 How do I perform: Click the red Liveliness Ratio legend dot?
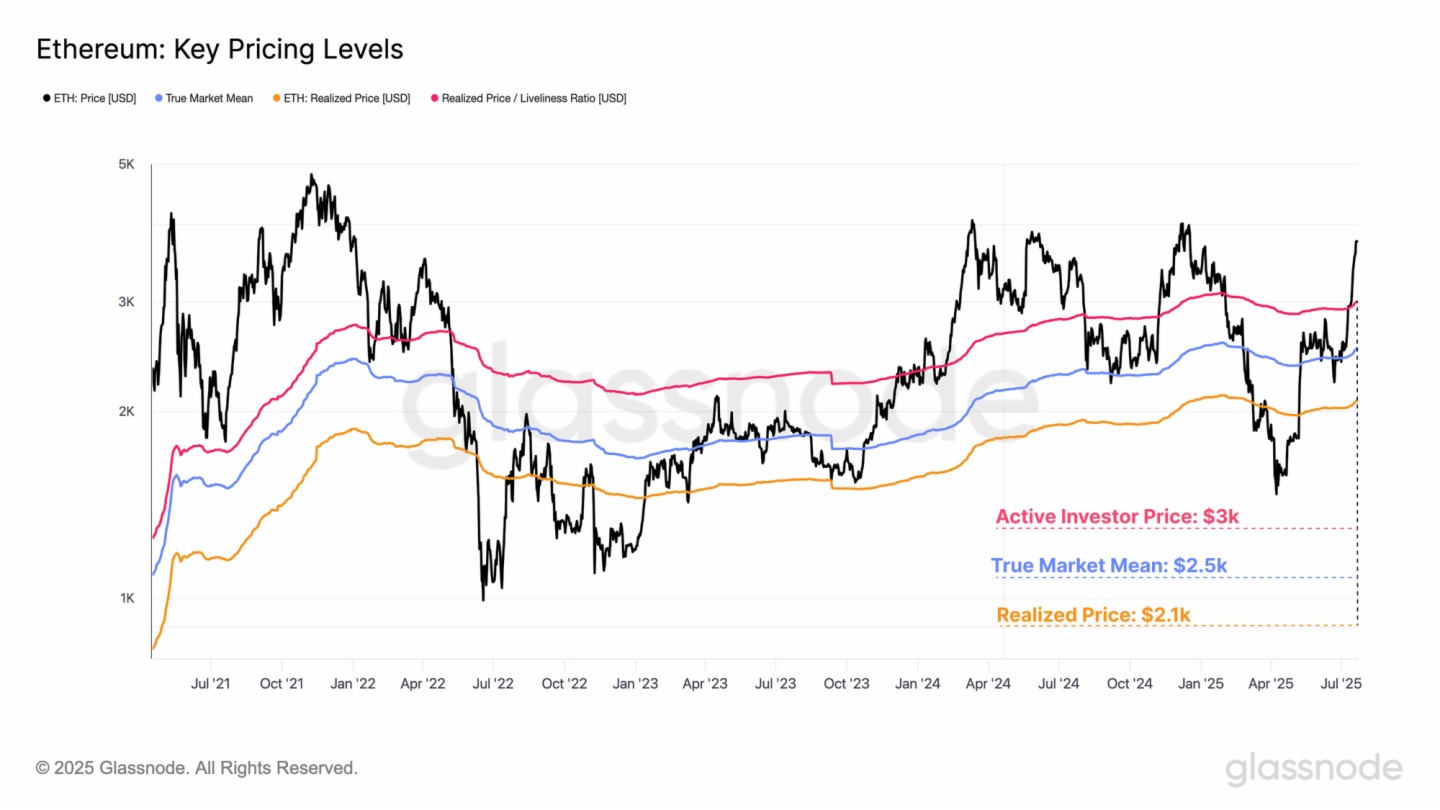pos(434,98)
